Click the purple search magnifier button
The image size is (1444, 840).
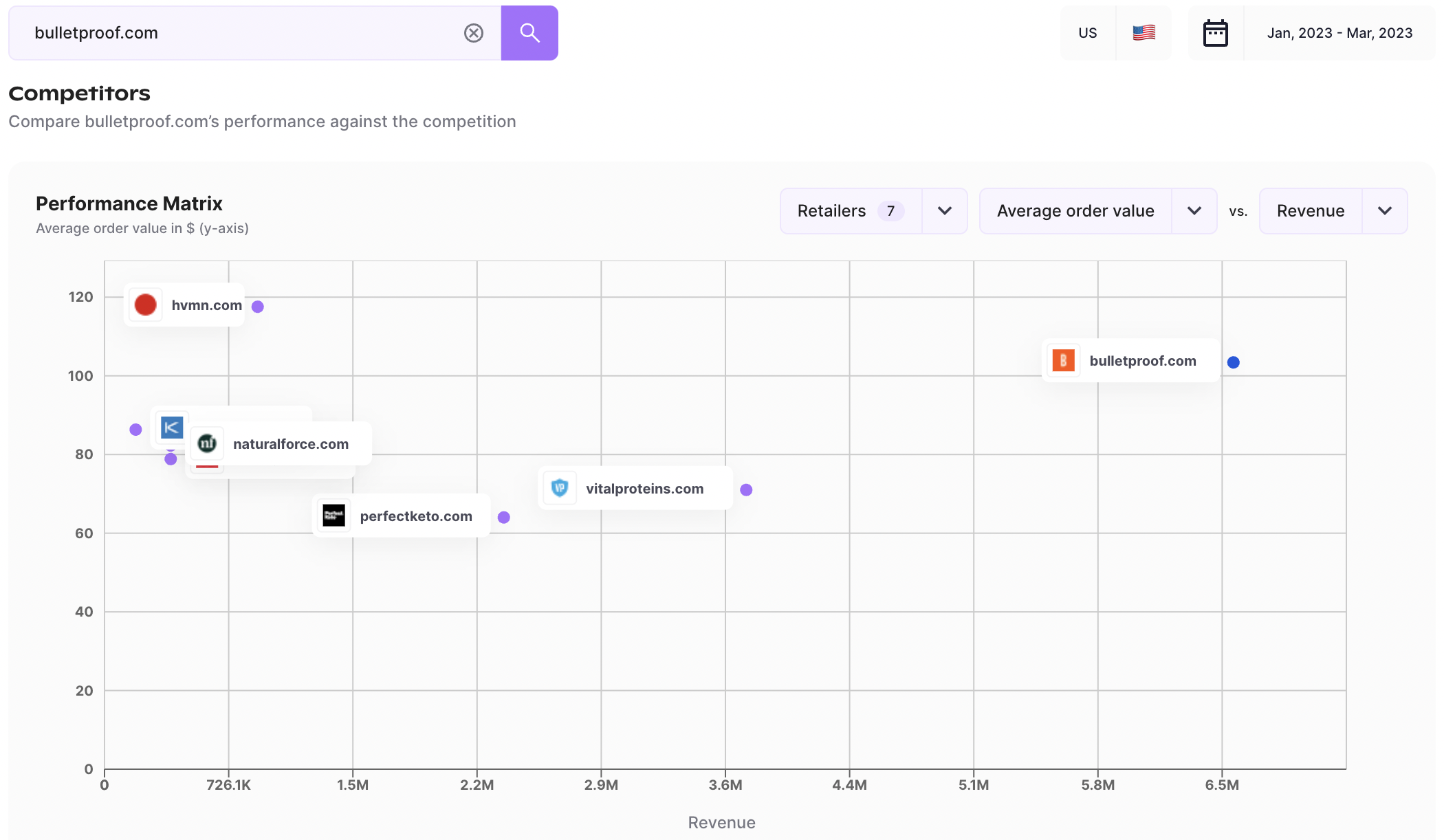(x=529, y=33)
